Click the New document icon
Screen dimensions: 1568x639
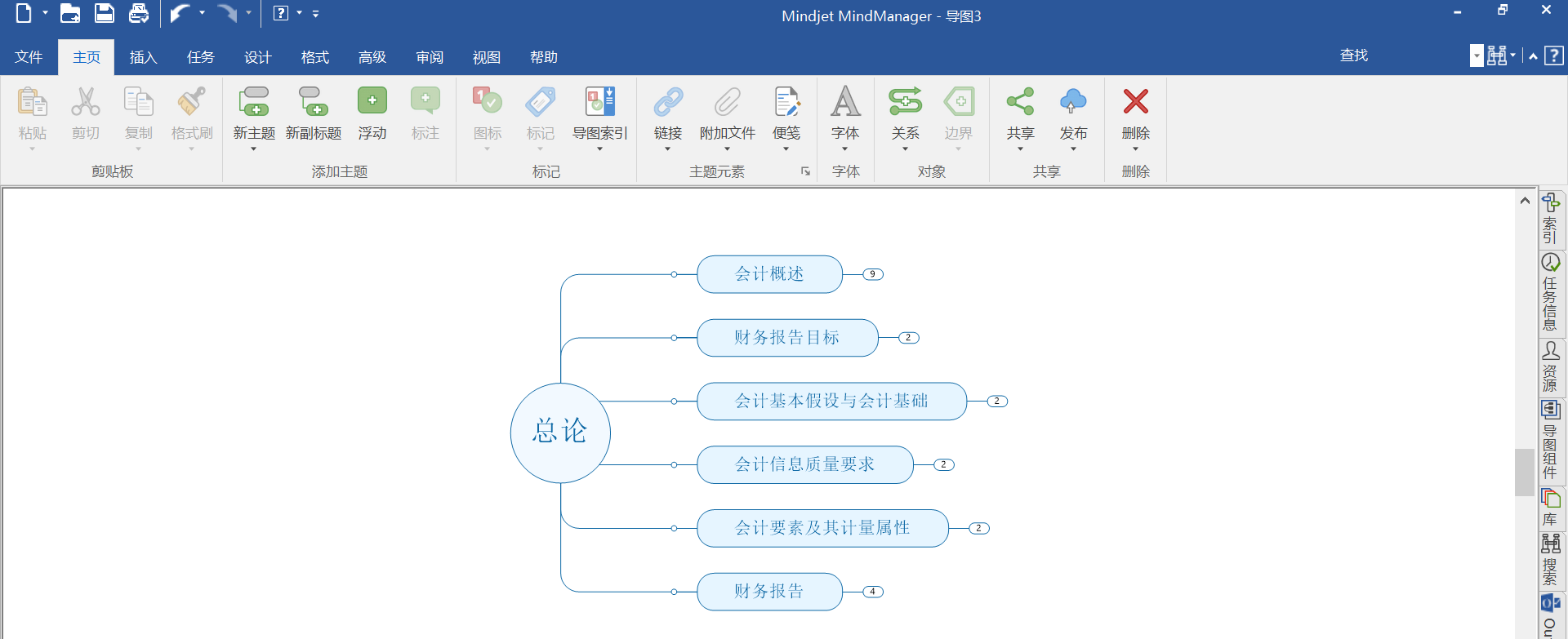pos(24,13)
